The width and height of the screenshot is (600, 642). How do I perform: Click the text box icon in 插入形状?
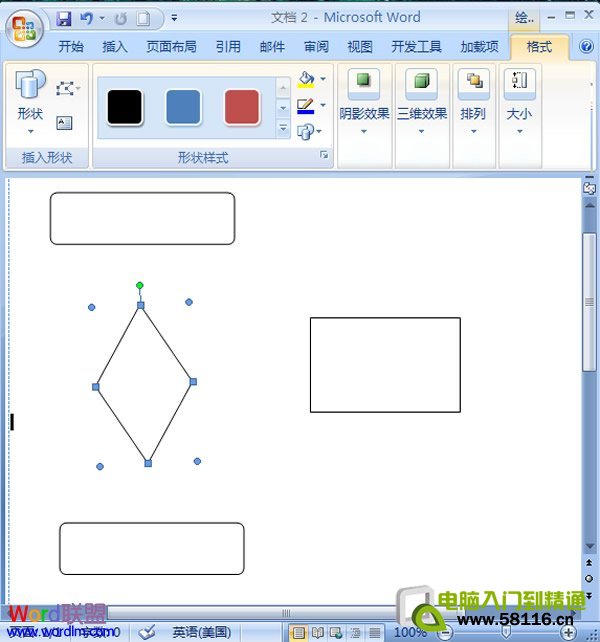point(64,123)
